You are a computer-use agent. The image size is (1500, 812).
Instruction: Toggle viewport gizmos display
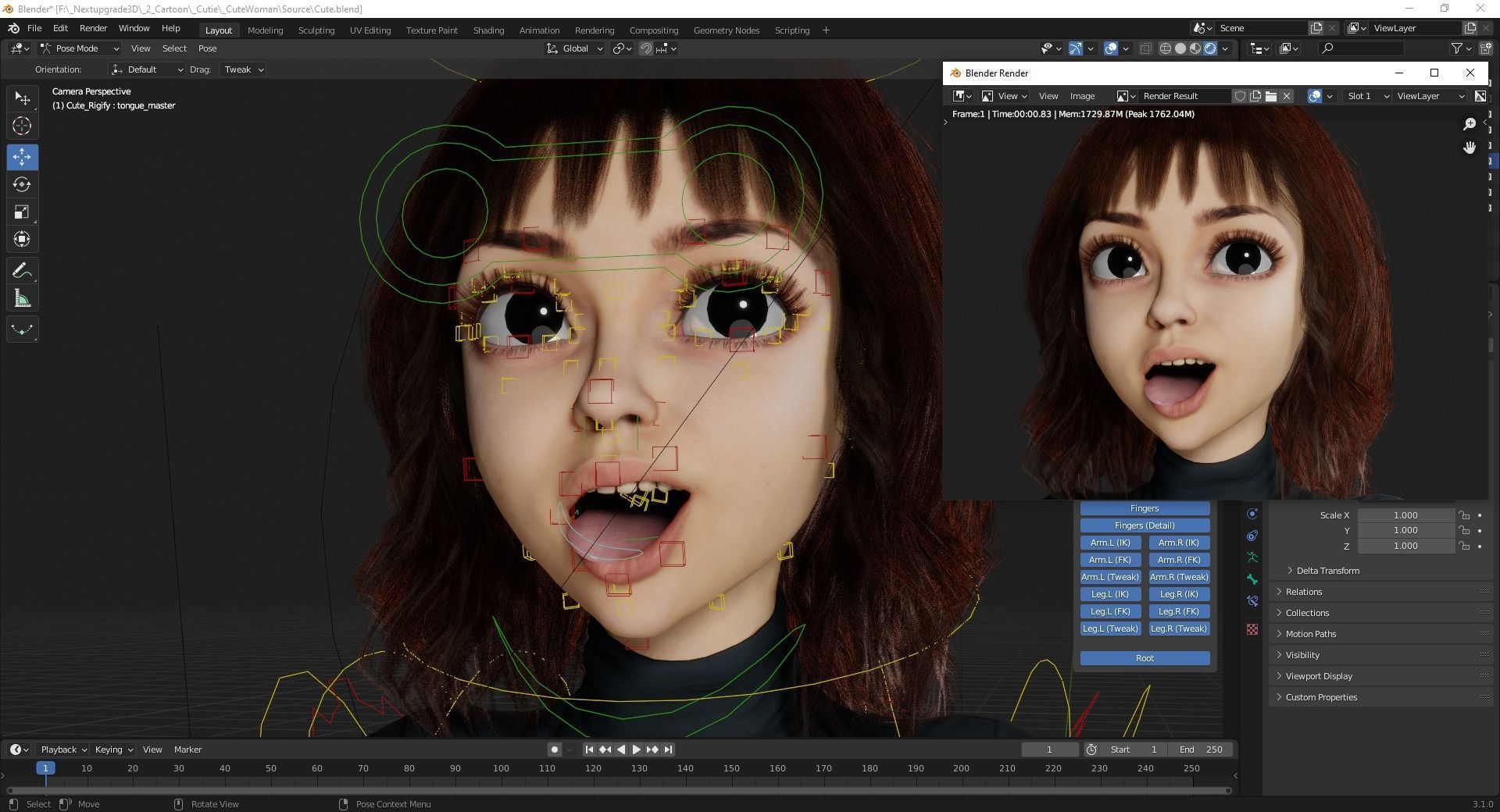click(x=1076, y=48)
